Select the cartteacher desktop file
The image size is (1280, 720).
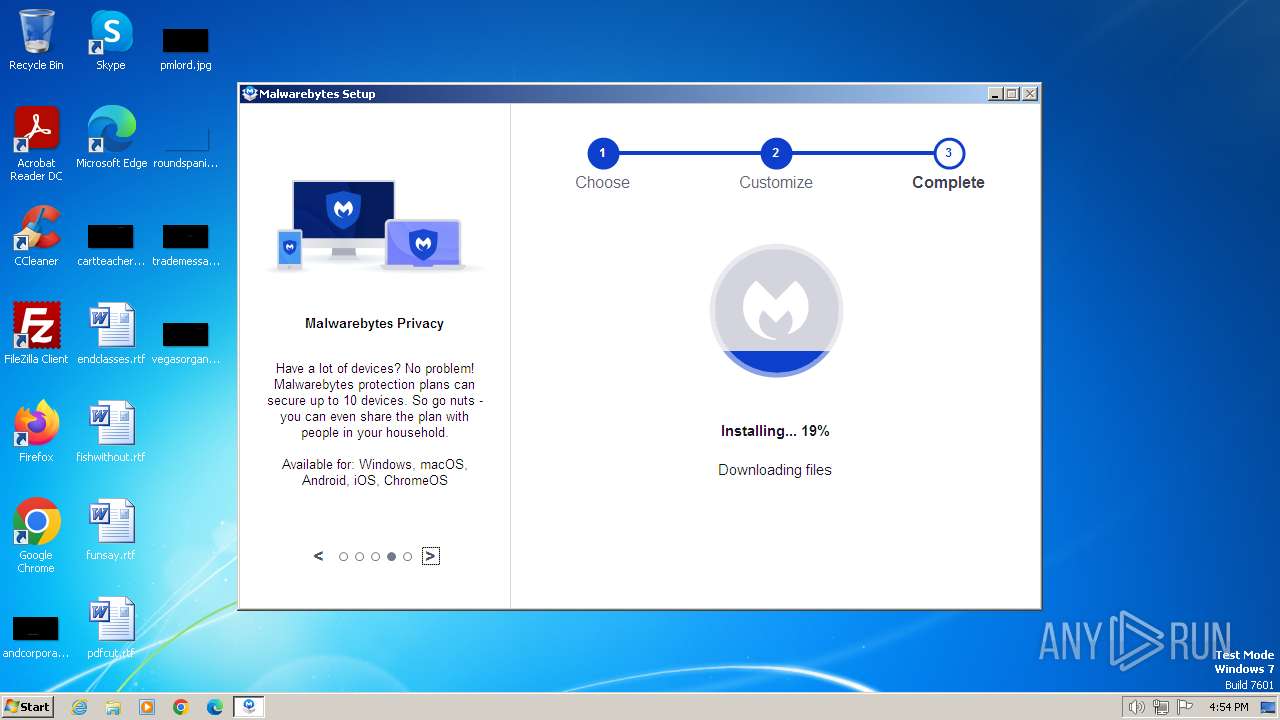[x=110, y=245]
